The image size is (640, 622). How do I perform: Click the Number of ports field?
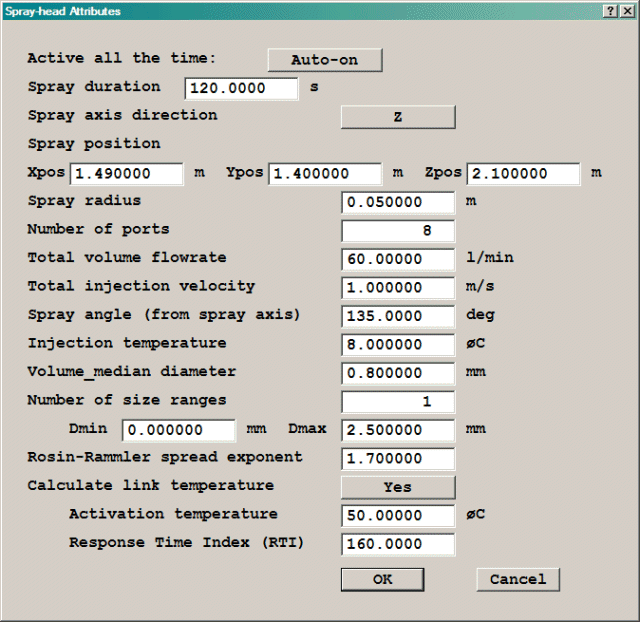(398, 231)
